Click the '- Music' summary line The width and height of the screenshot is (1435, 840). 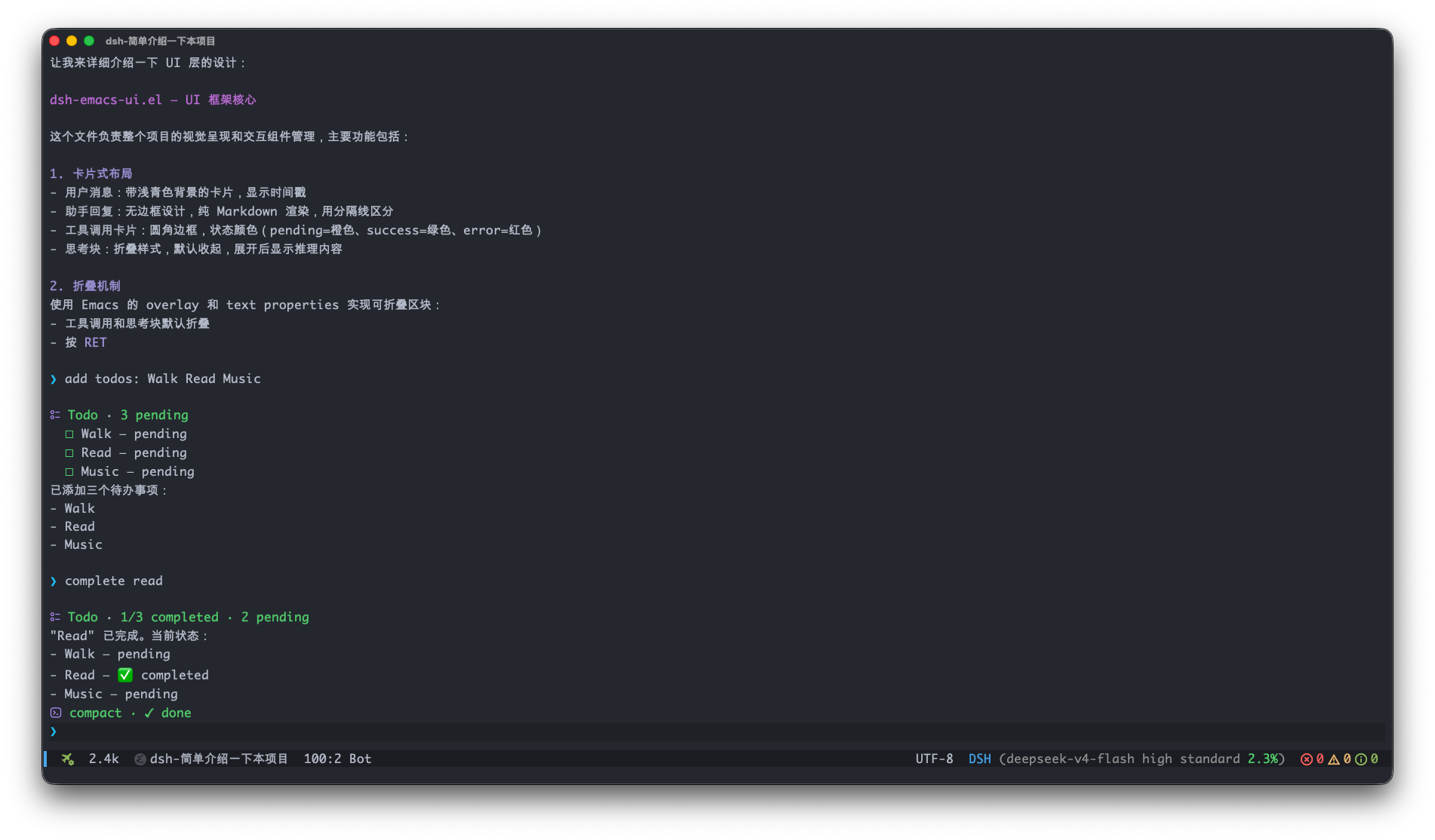[76, 544]
